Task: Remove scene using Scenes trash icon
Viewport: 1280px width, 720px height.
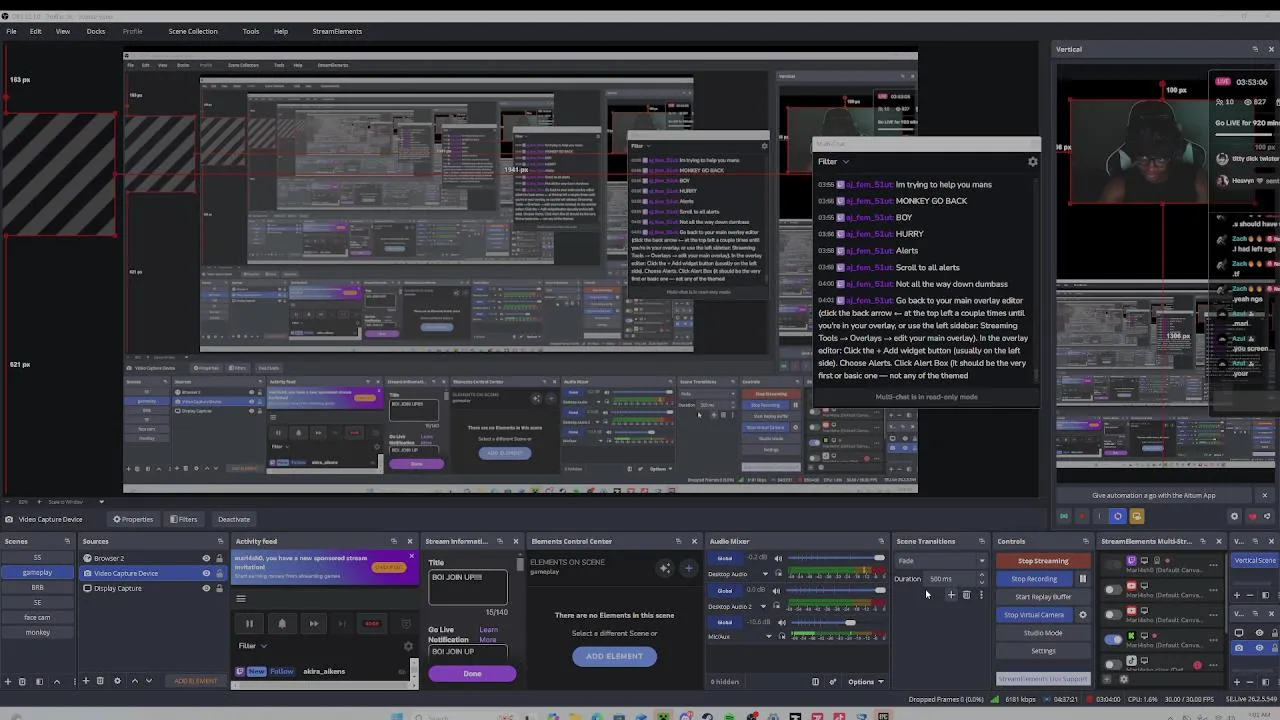Action: point(22,681)
